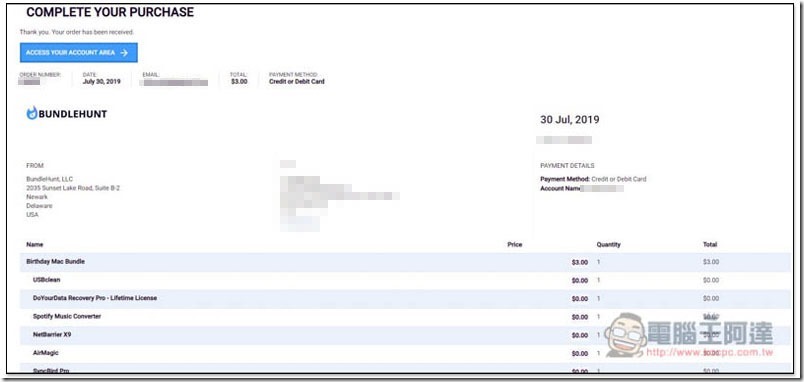Click the Total column header

pyautogui.click(x=710, y=245)
